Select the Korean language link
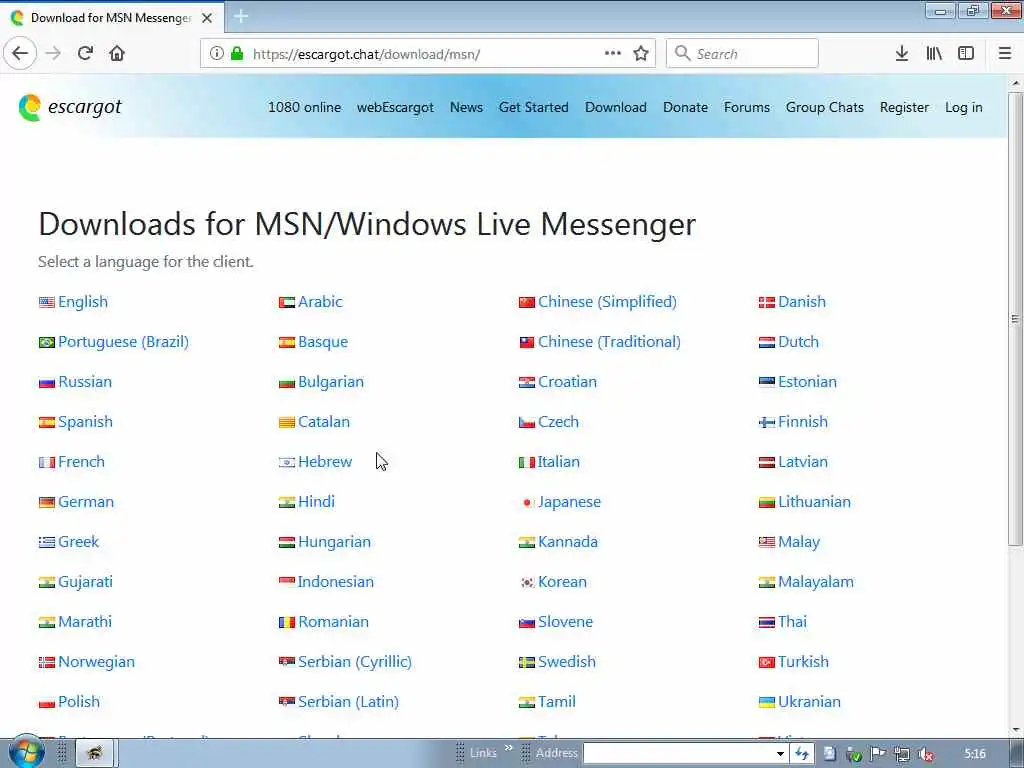1024x768 pixels. point(562,582)
